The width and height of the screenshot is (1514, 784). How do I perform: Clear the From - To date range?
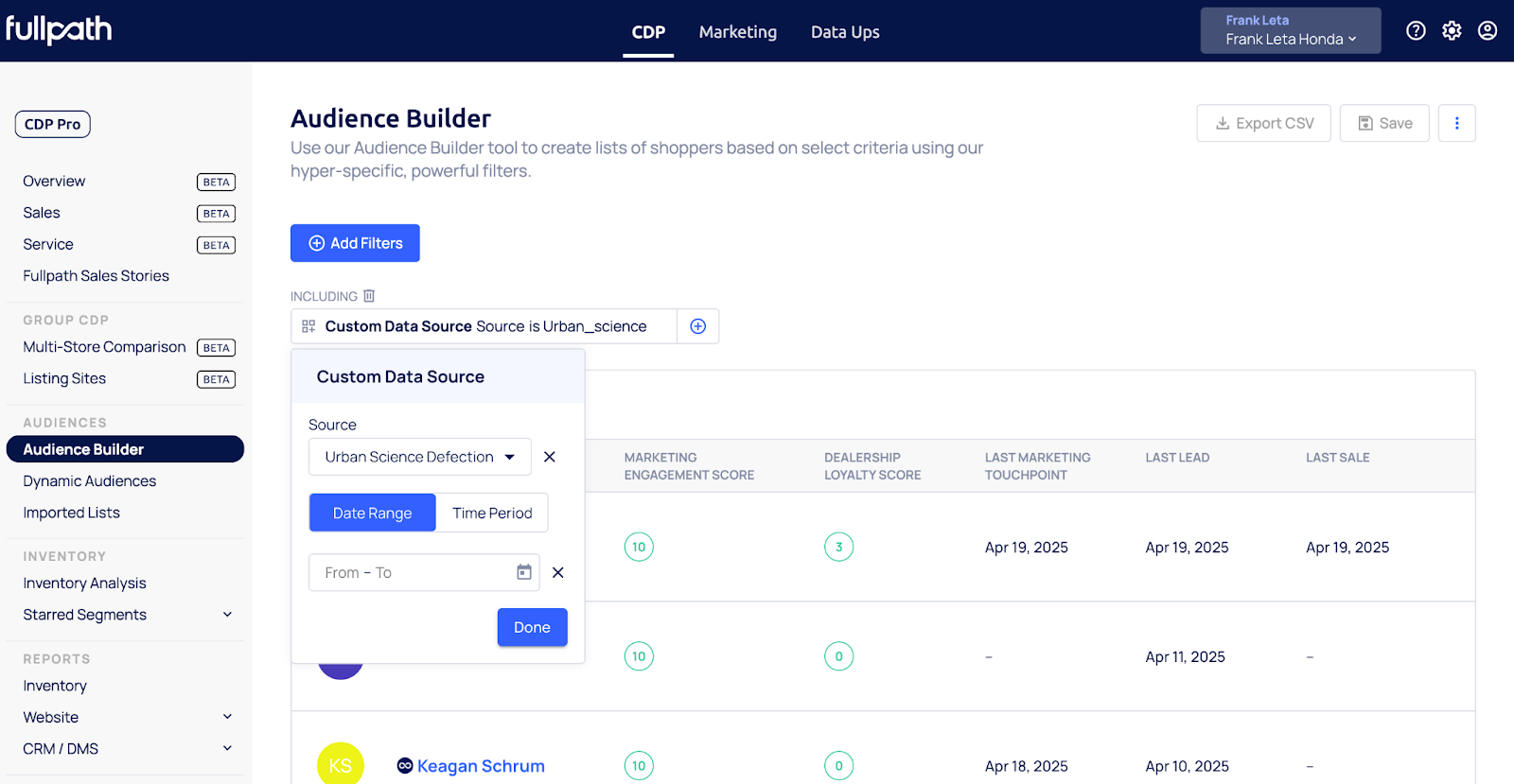coord(558,573)
